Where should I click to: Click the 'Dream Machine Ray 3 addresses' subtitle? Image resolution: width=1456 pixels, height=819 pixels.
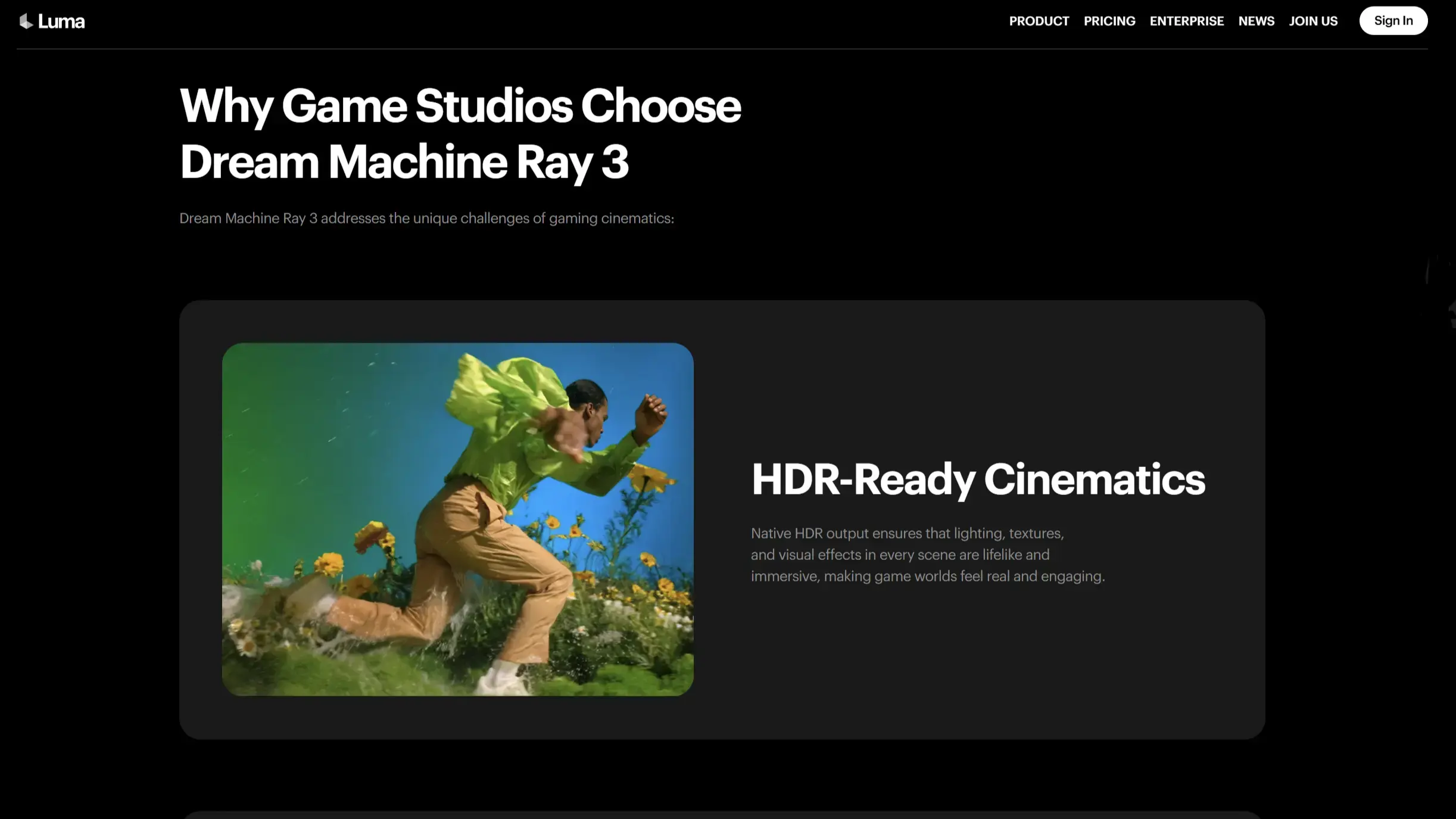pos(426,218)
